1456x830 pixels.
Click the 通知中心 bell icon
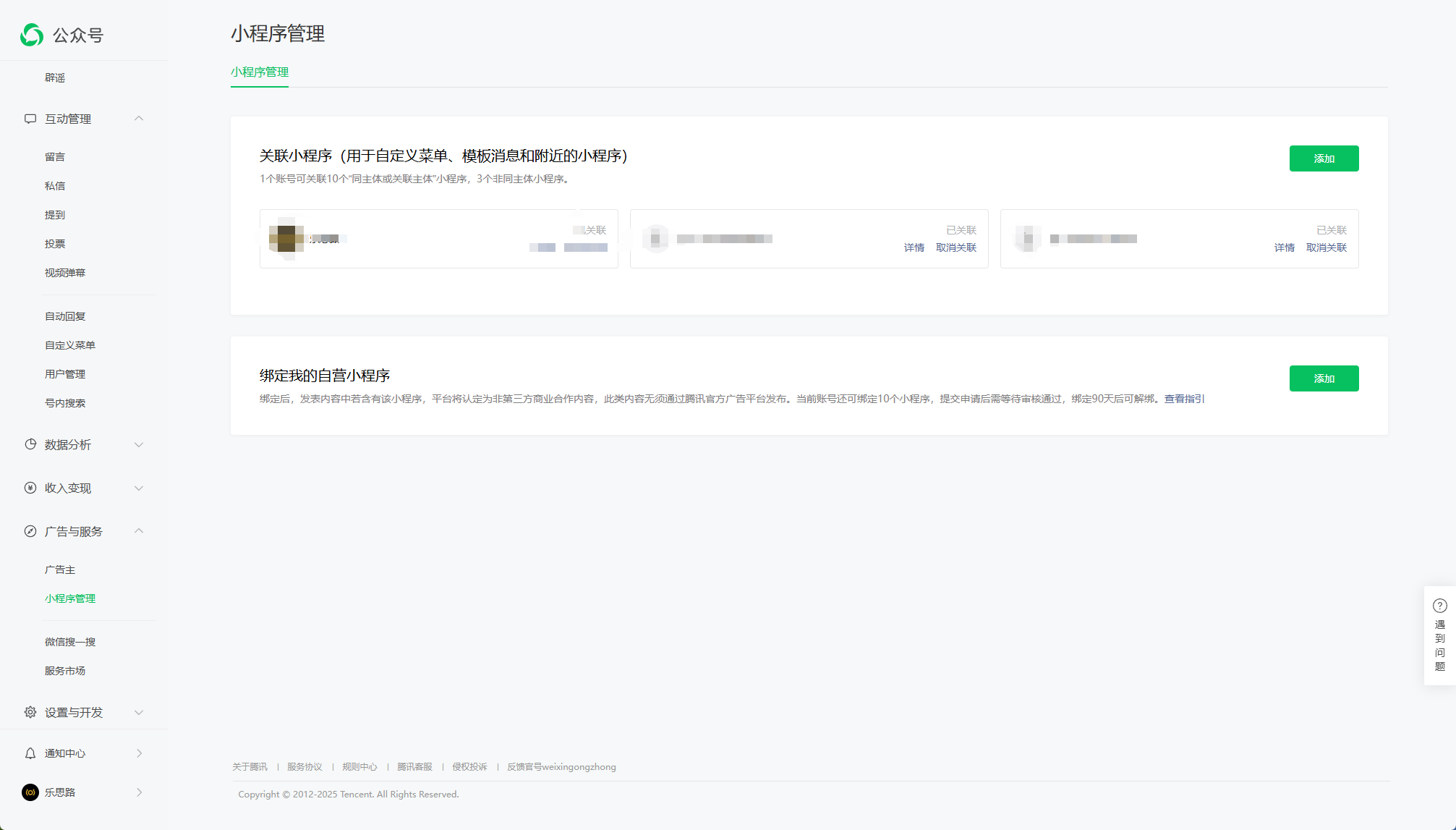pyautogui.click(x=30, y=753)
